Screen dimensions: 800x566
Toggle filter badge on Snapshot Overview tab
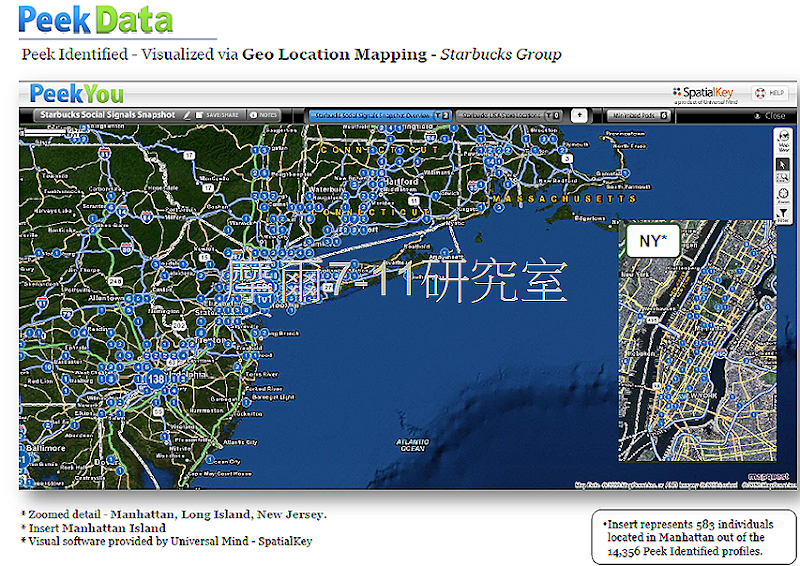click(x=442, y=116)
